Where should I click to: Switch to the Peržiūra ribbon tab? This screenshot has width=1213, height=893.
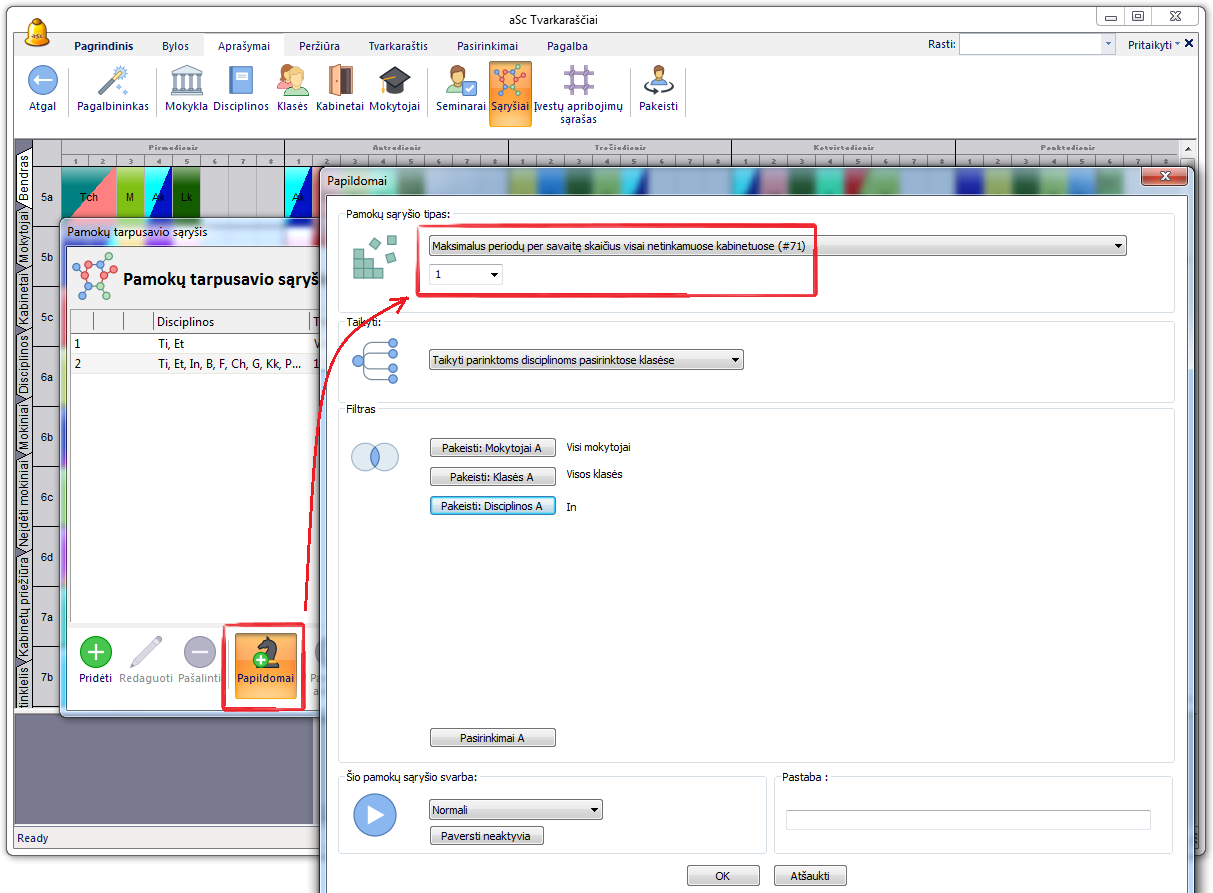point(319,46)
